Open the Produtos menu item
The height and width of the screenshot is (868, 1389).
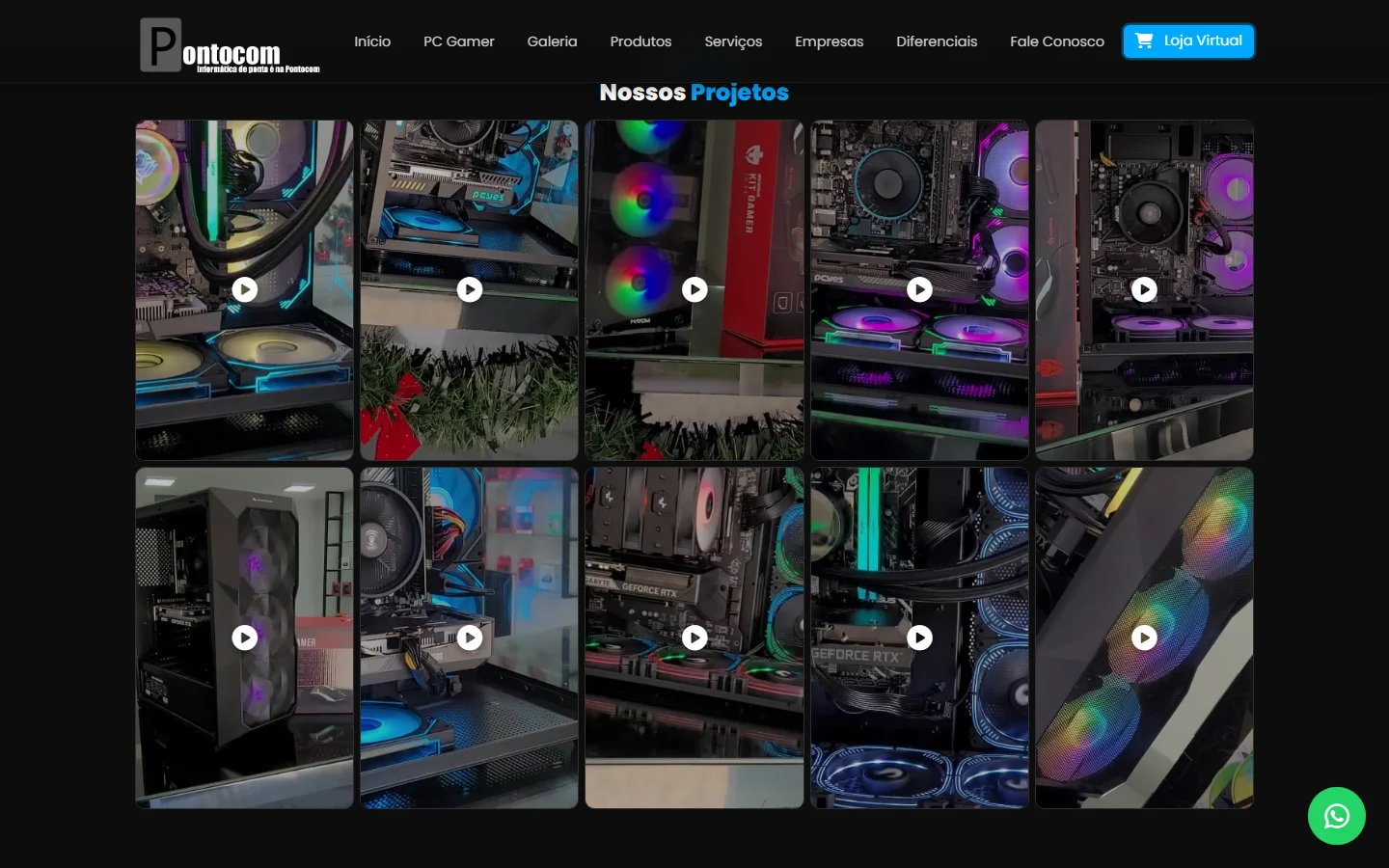pyautogui.click(x=640, y=41)
